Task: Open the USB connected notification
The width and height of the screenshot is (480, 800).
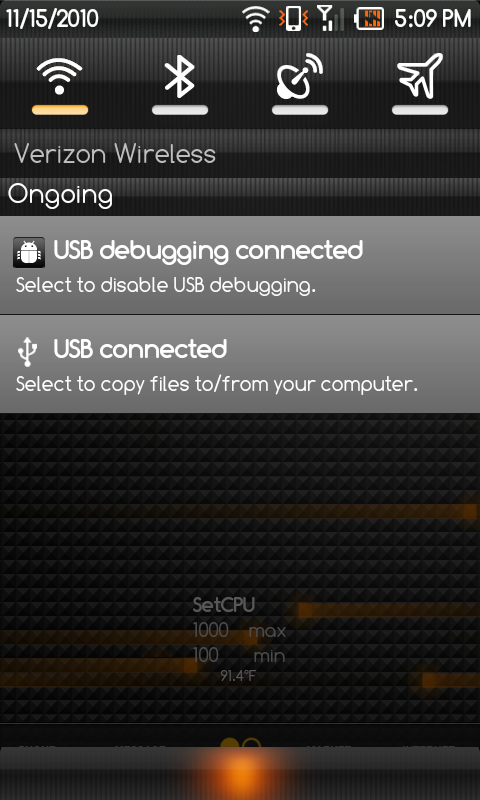Action: [x=240, y=364]
